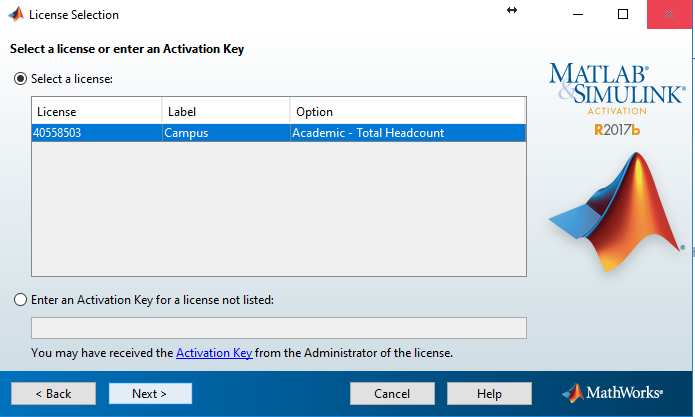695x417 pixels.
Task: Click the License column header
Action: [97, 112]
